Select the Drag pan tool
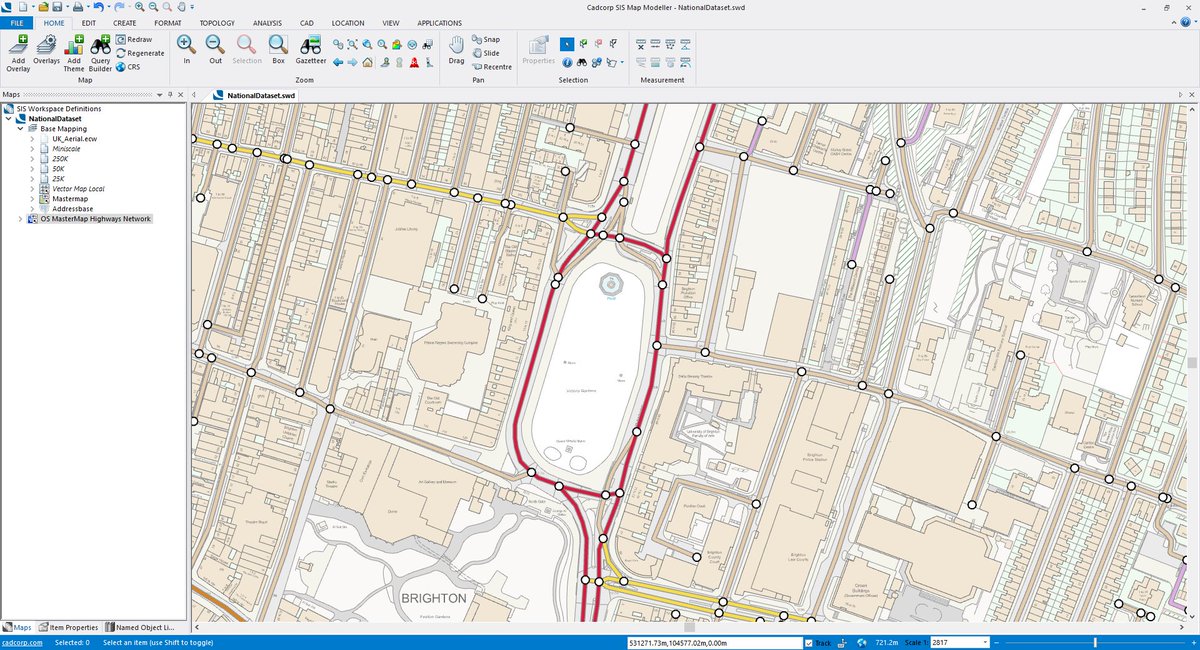1200x650 pixels. point(456,50)
